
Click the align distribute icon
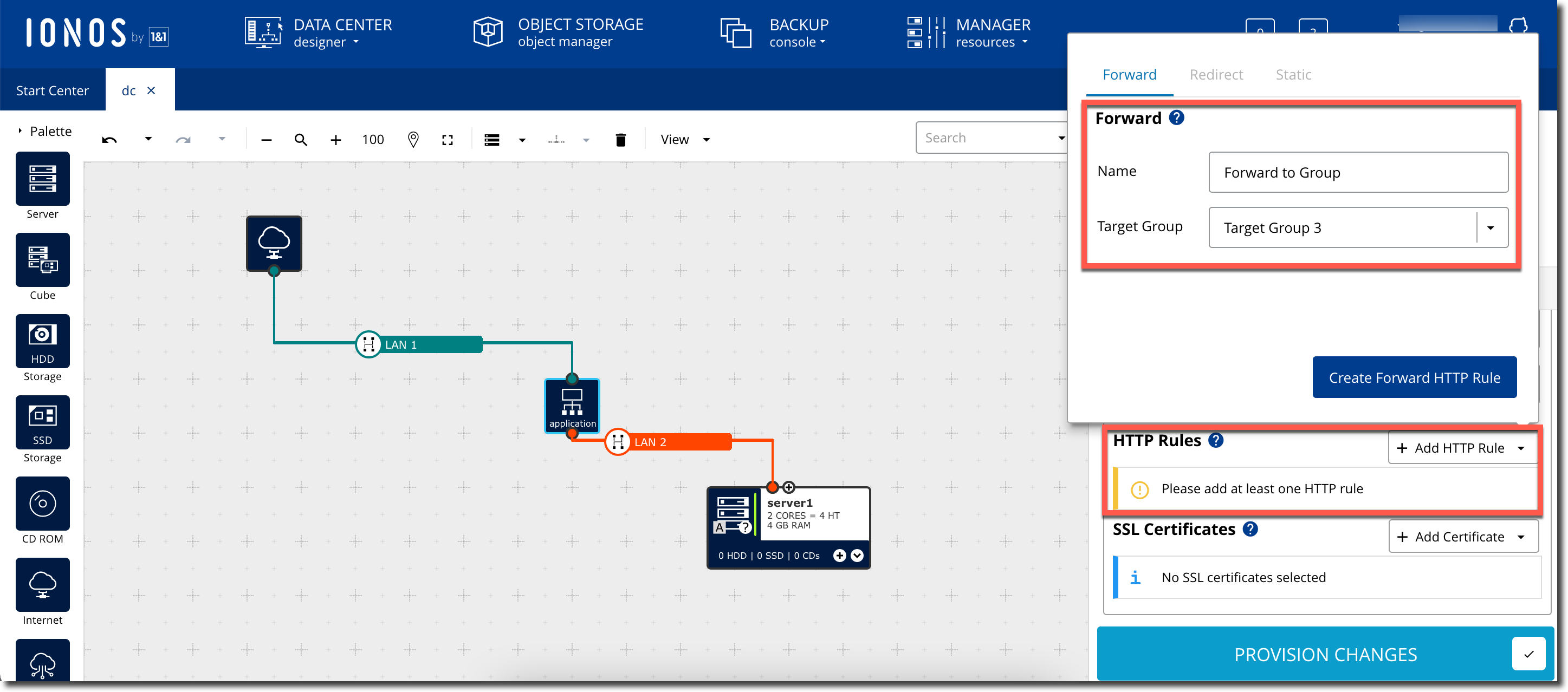556,140
